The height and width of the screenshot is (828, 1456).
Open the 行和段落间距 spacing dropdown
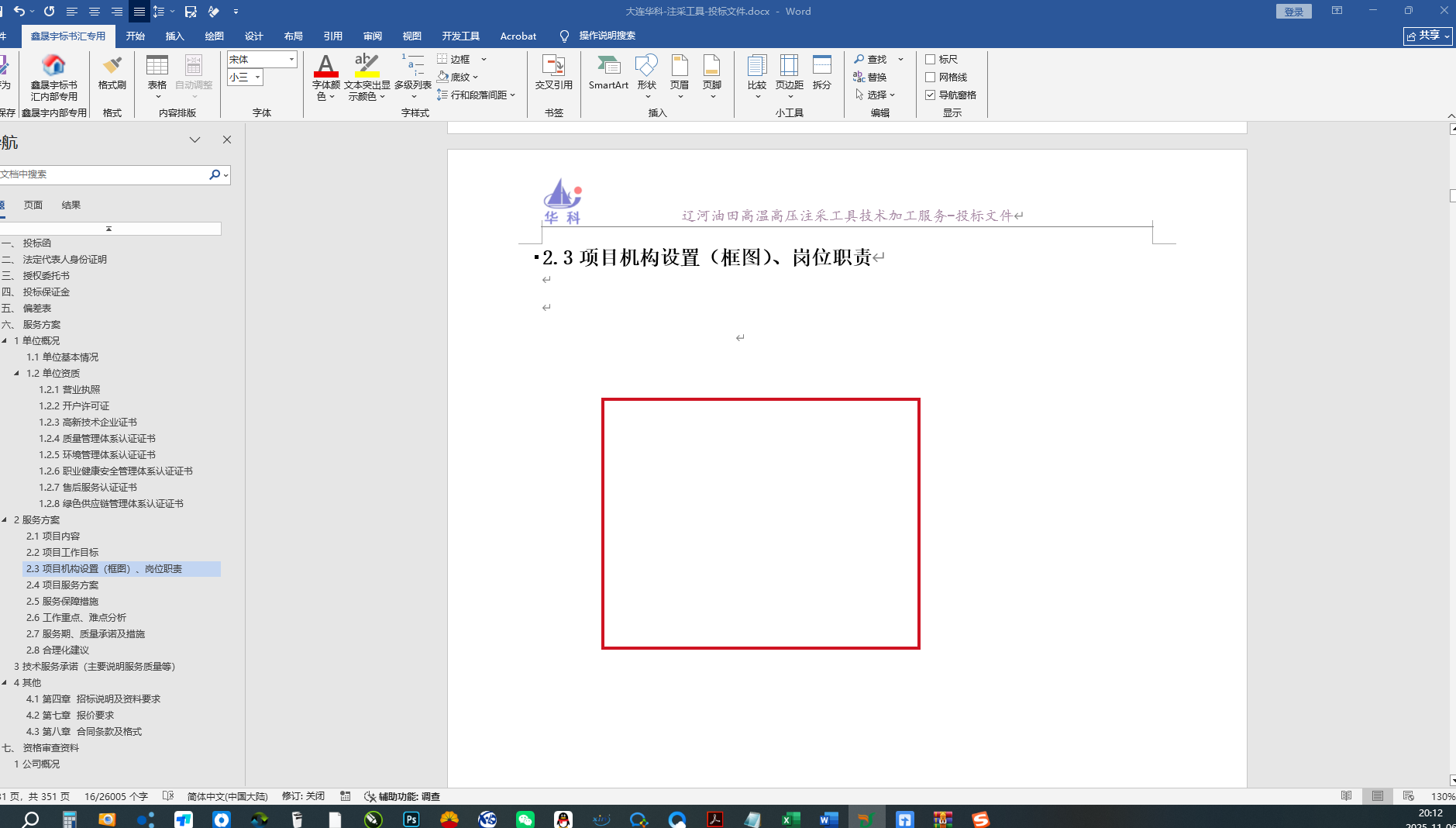pyautogui.click(x=476, y=95)
